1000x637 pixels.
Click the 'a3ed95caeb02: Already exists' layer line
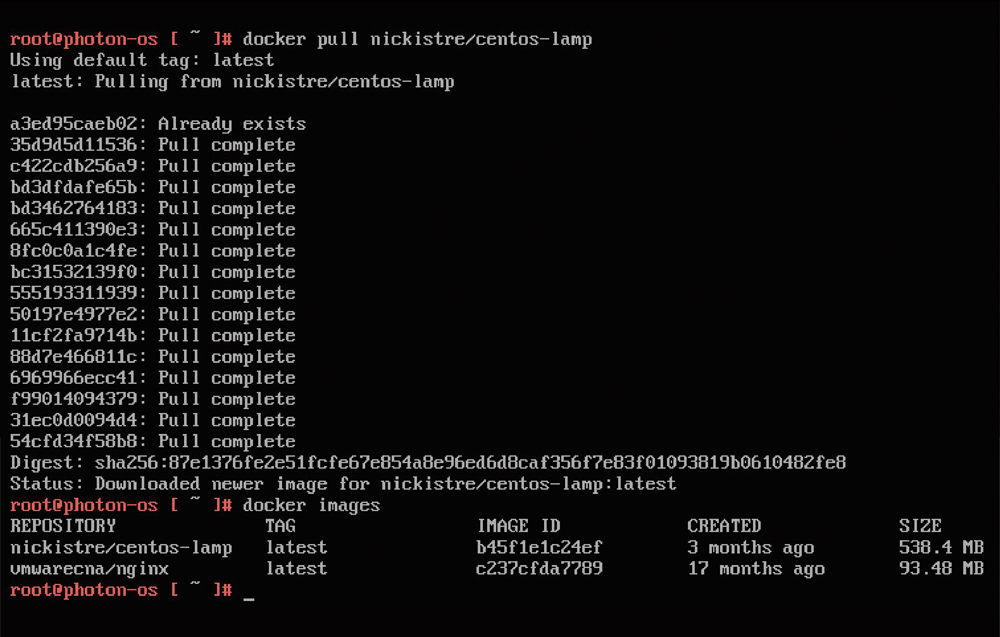[158, 124]
